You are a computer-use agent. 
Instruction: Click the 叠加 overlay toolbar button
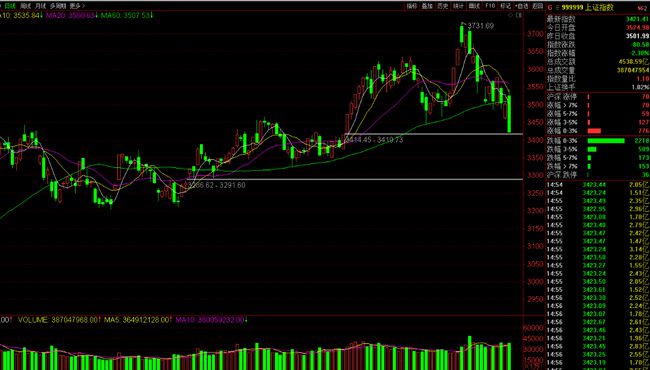427,6
